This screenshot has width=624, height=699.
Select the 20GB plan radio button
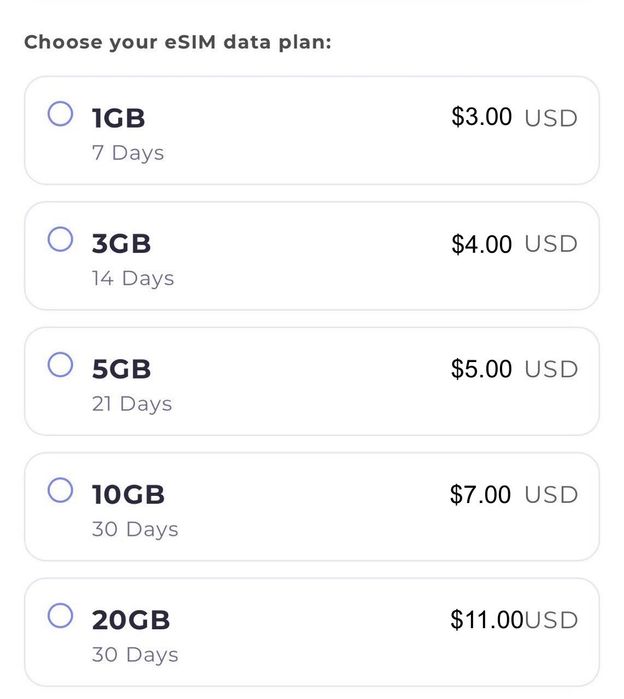coord(60,615)
